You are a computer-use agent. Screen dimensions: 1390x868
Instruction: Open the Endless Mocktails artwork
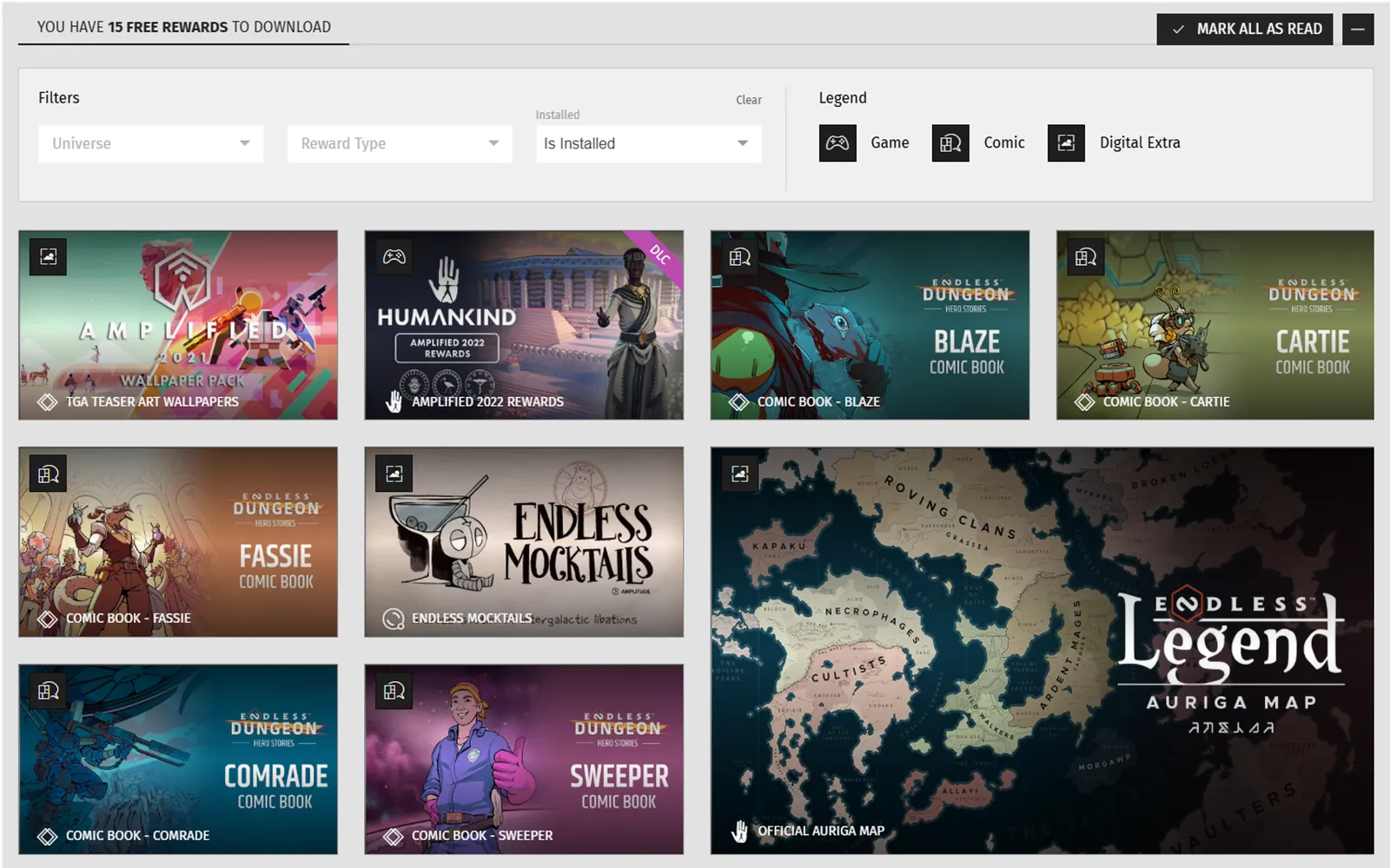(x=524, y=542)
